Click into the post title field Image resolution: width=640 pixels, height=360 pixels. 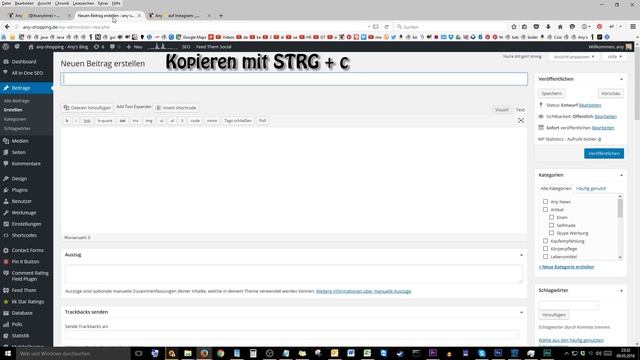point(294,79)
